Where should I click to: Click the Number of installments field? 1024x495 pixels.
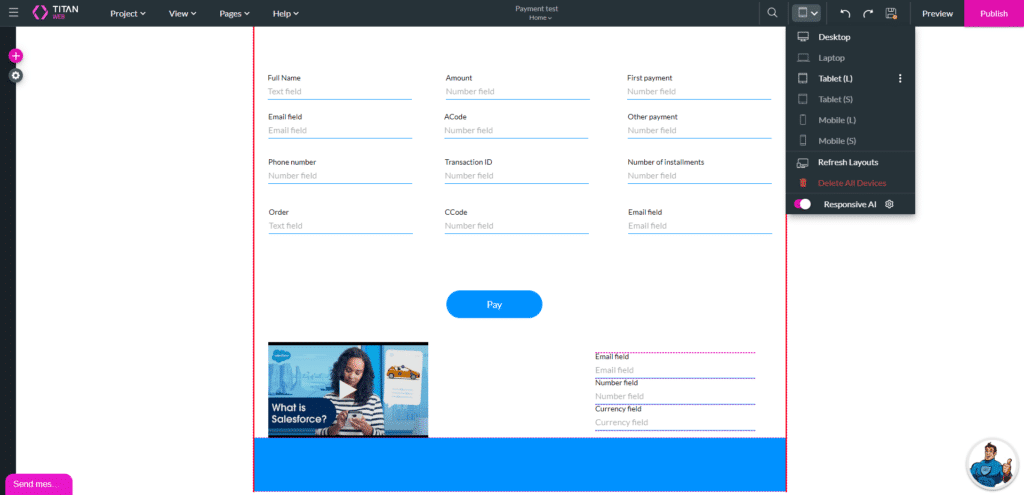[699, 176]
